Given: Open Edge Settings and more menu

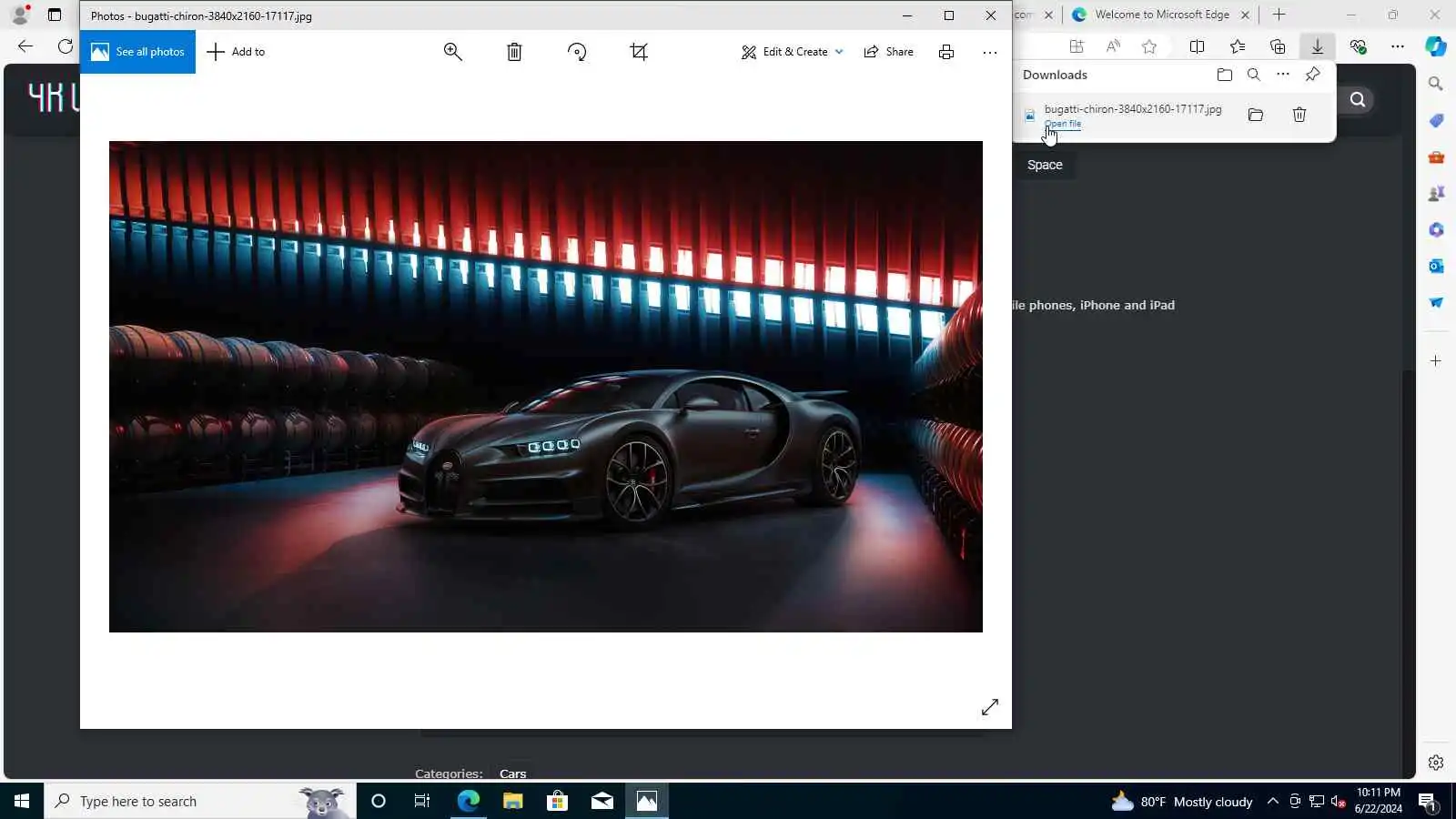Looking at the screenshot, I should coord(1398,46).
